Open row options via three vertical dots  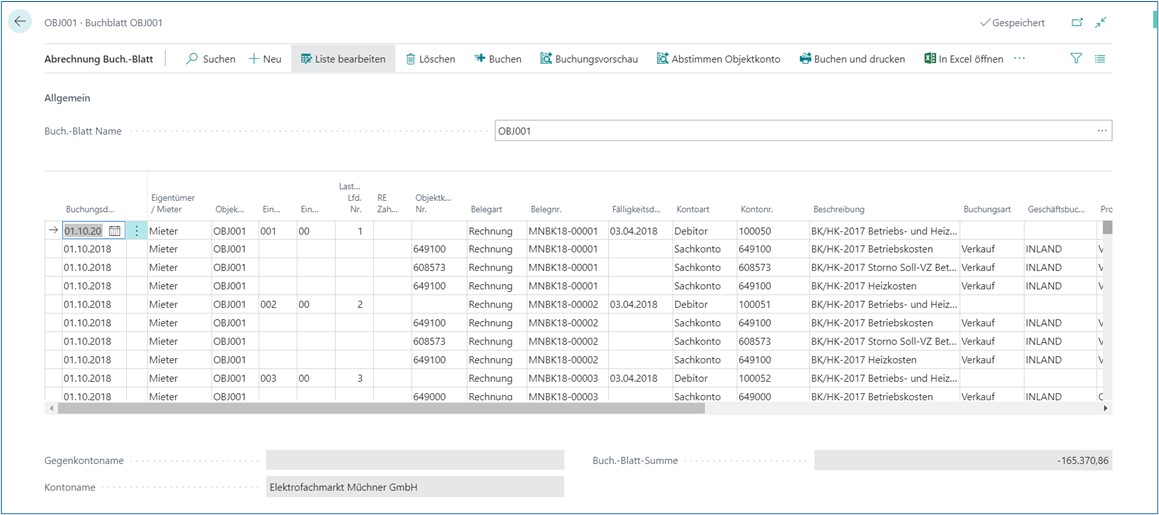coord(137,230)
